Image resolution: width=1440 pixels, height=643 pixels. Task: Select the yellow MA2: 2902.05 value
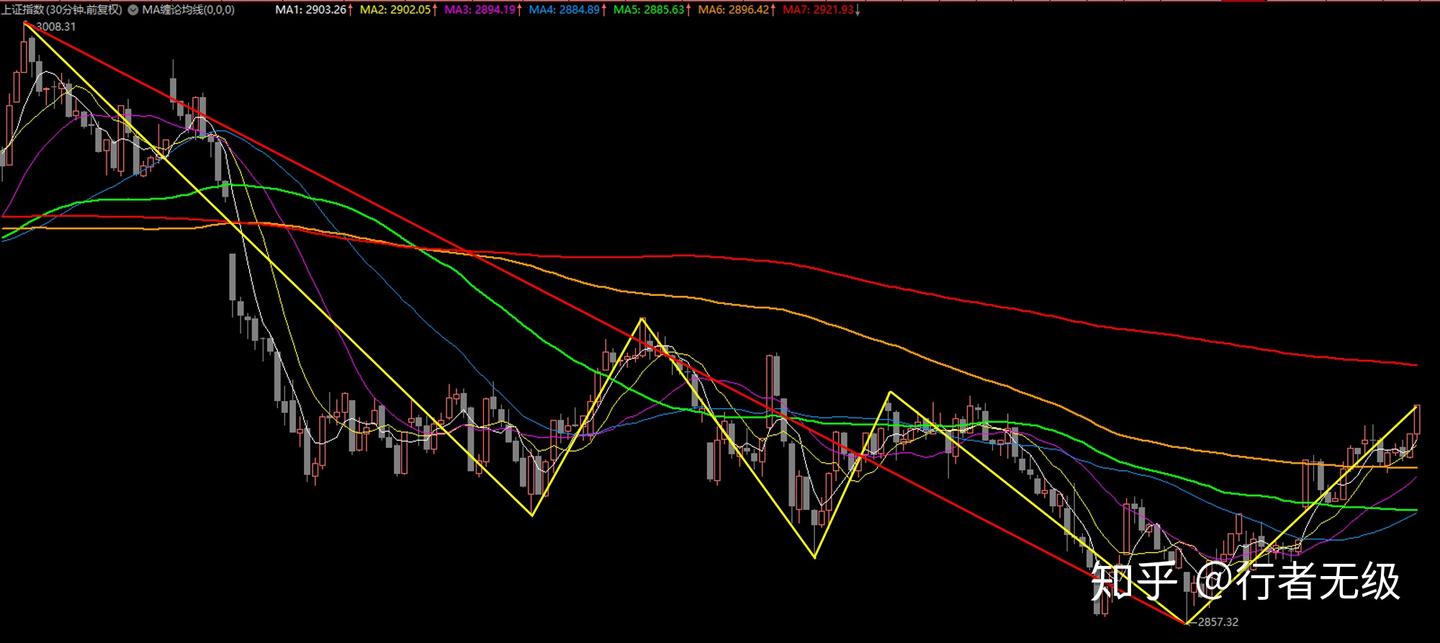(x=397, y=9)
